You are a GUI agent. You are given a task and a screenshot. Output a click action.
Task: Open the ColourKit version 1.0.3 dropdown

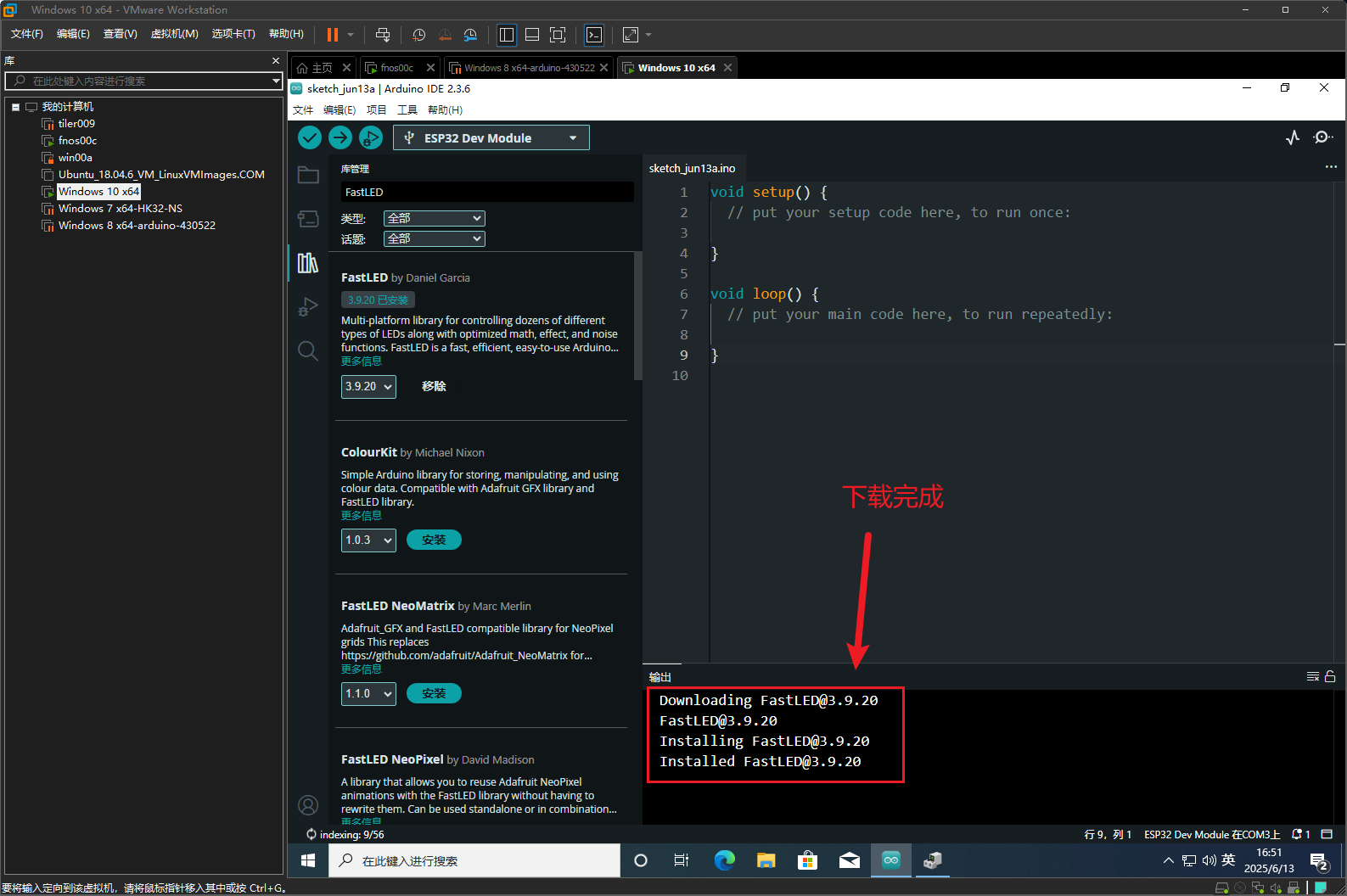pyautogui.click(x=368, y=540)
